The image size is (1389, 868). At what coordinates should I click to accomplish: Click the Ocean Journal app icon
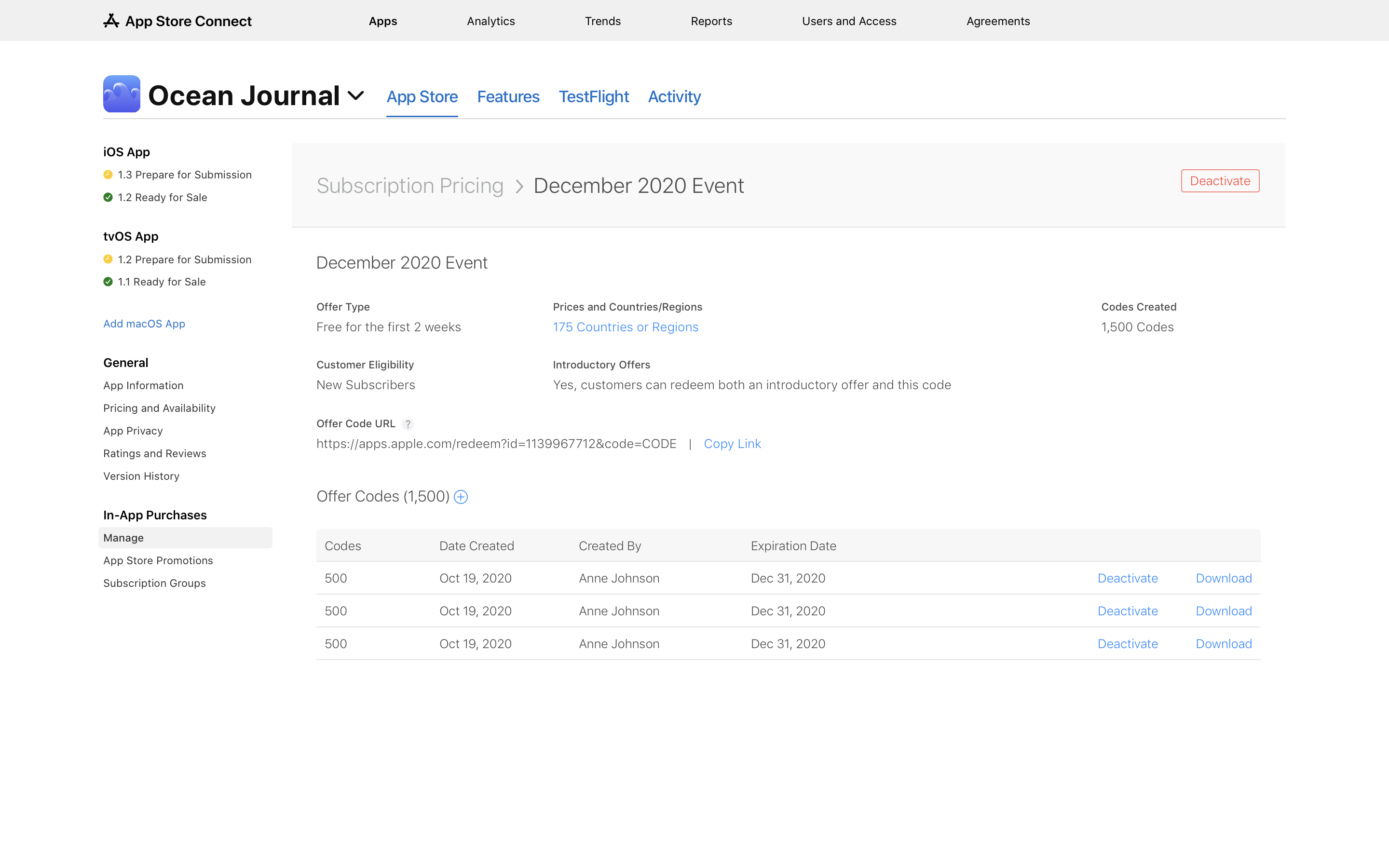coord(122,94)
